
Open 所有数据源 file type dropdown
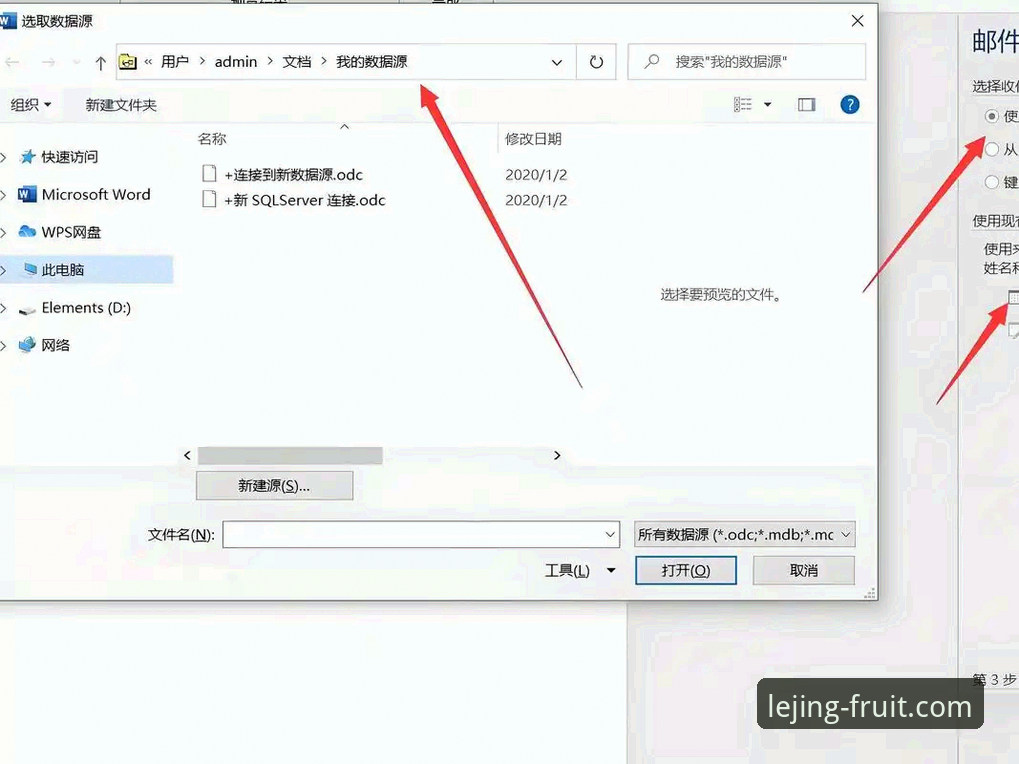[x=745, y=534]
